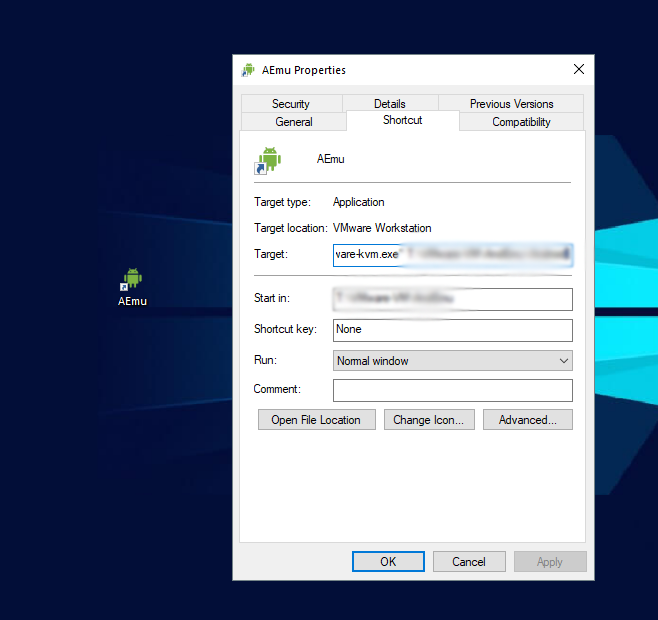Switch to the Security tab
This screenshot has width=658, height=620.
[291, 104]
